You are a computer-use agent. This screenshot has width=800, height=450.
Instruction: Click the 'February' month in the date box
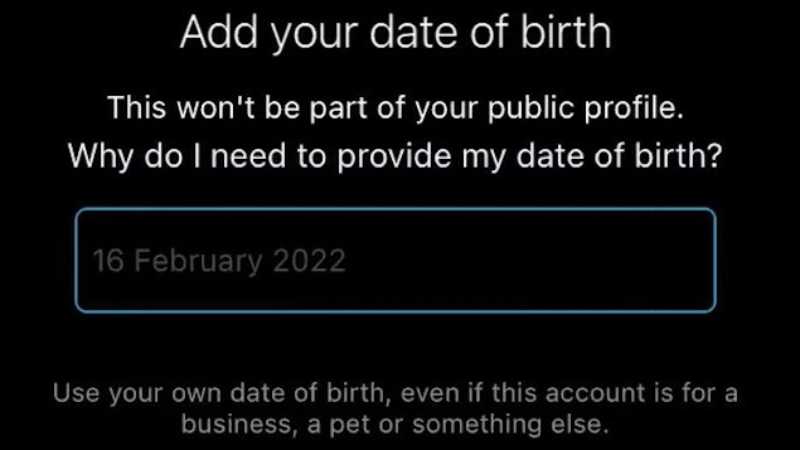(198, 261)
